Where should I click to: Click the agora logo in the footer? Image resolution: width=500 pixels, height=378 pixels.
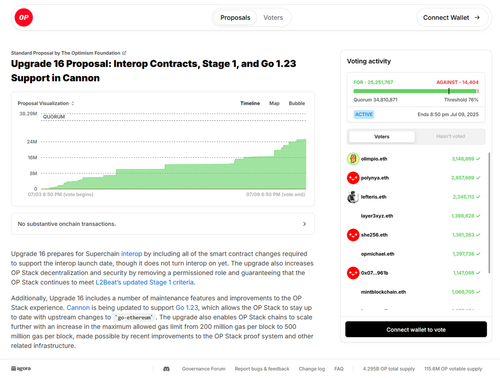(21, 368)
